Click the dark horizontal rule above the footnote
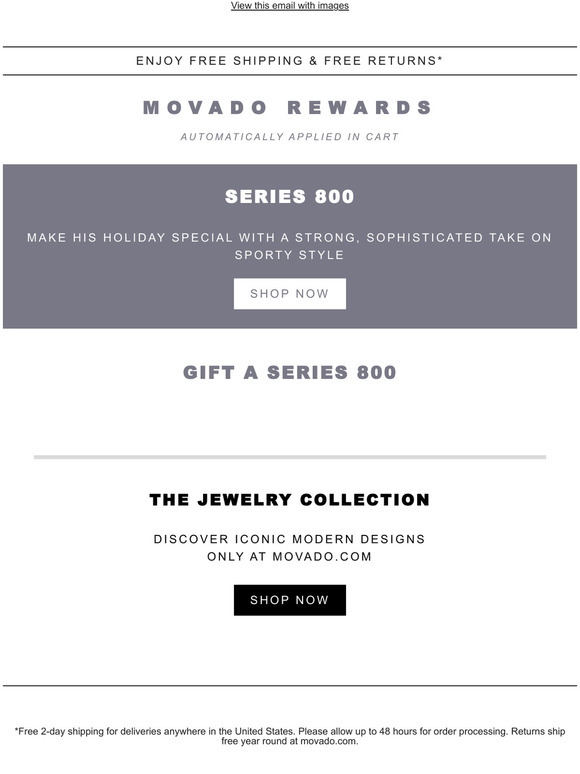This screenshot has width=580, height=774. click(x=290, y=686)
